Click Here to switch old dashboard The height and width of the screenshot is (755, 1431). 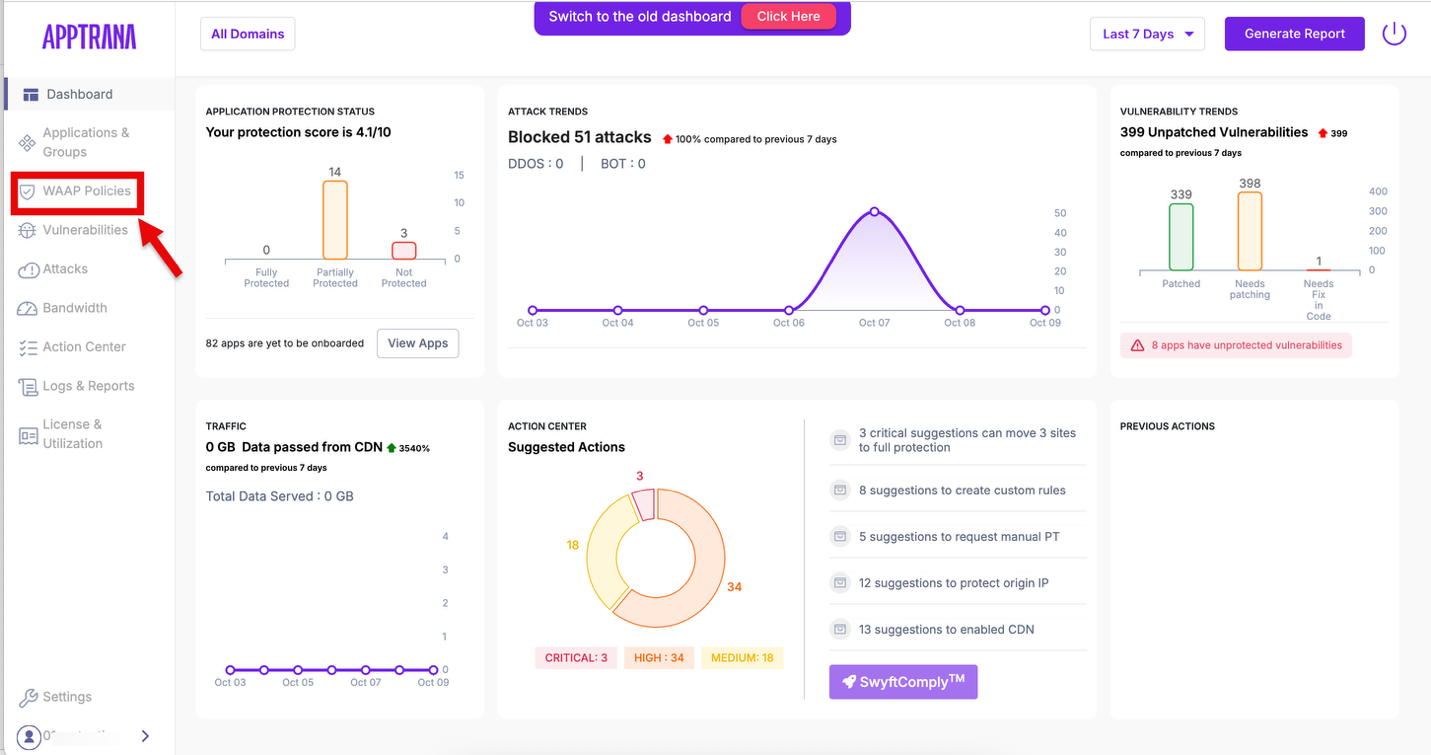[788, 17]
